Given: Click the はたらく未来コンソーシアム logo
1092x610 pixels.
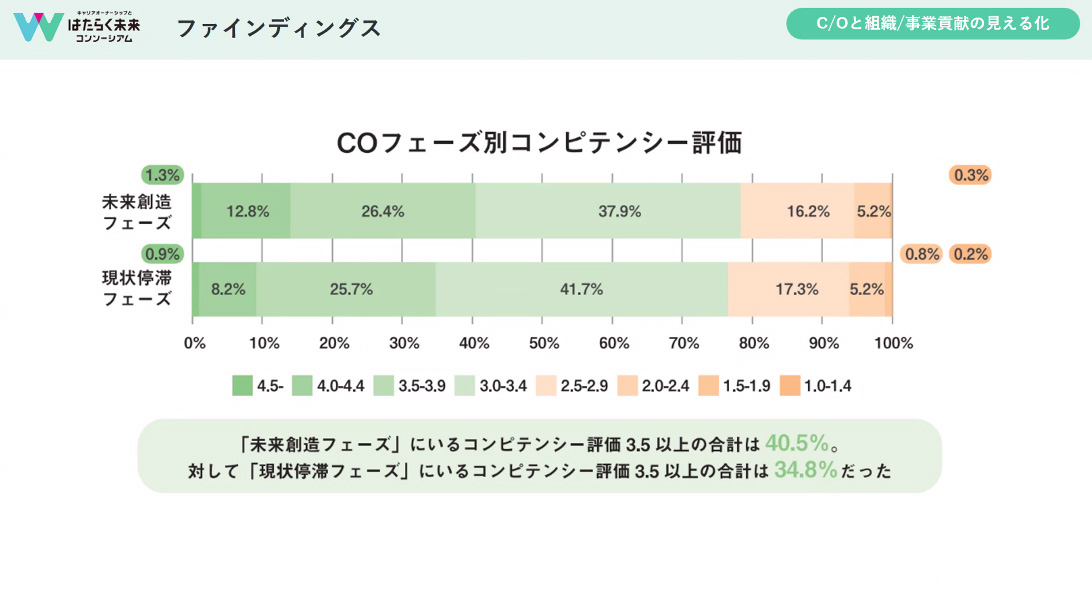Looking at the screenshot, I should click(x=77, y=27).
